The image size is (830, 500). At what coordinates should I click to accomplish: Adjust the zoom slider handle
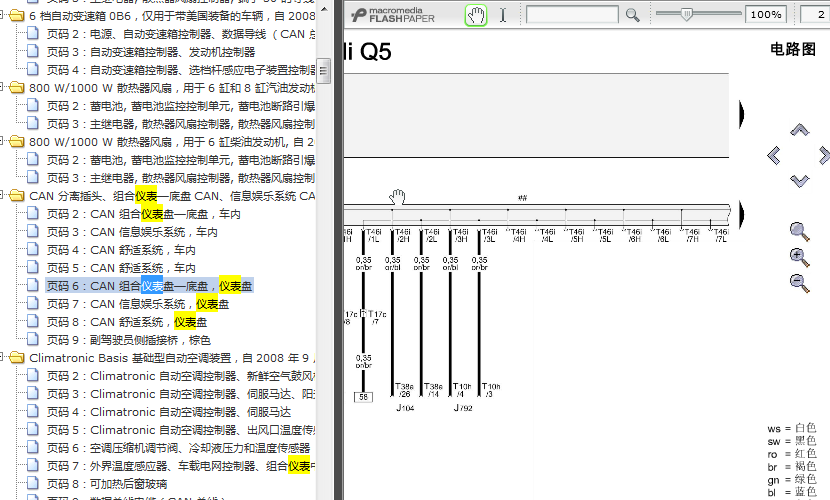pos(686,14)
